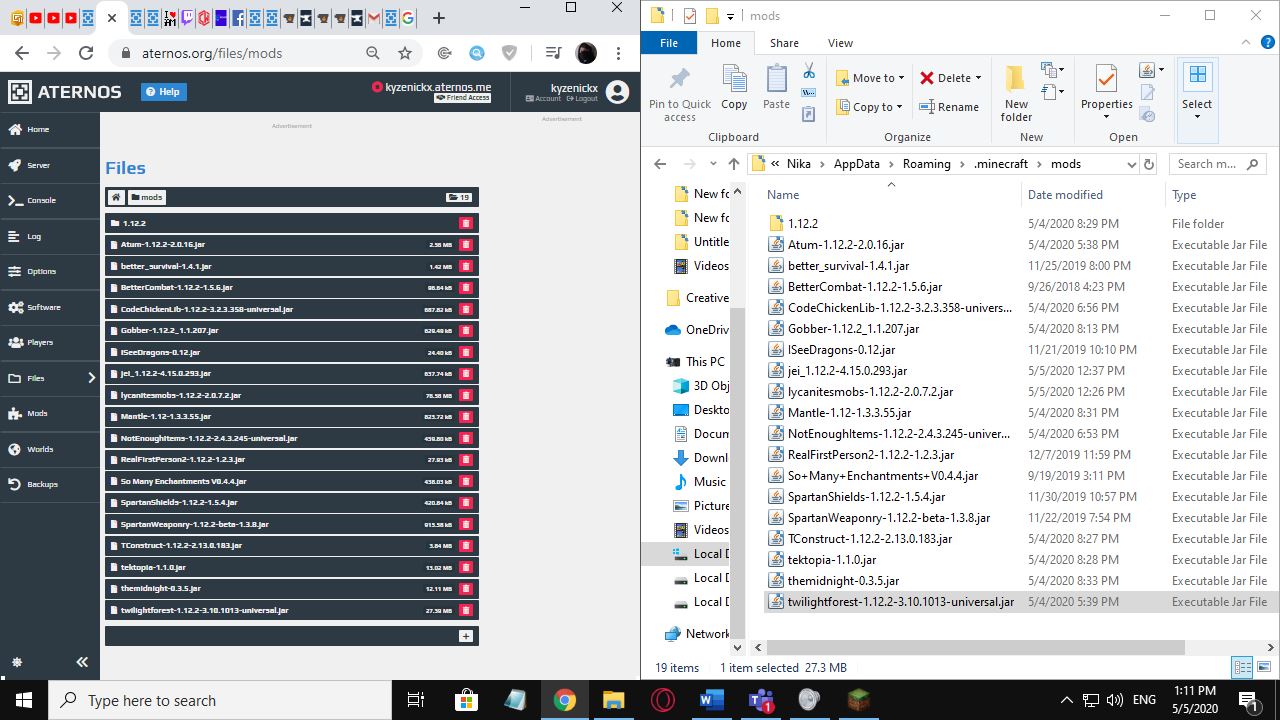Open Word from the taskbar

pos(711,700)
